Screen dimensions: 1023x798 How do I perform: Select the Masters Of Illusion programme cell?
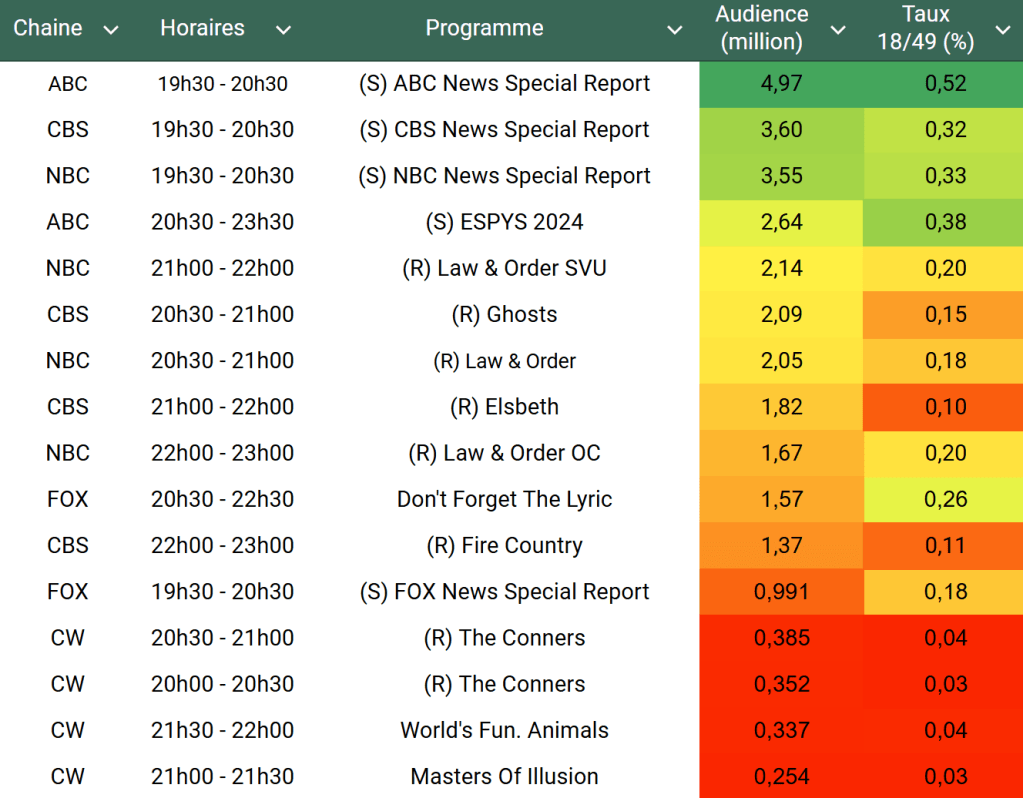(504, 776)
